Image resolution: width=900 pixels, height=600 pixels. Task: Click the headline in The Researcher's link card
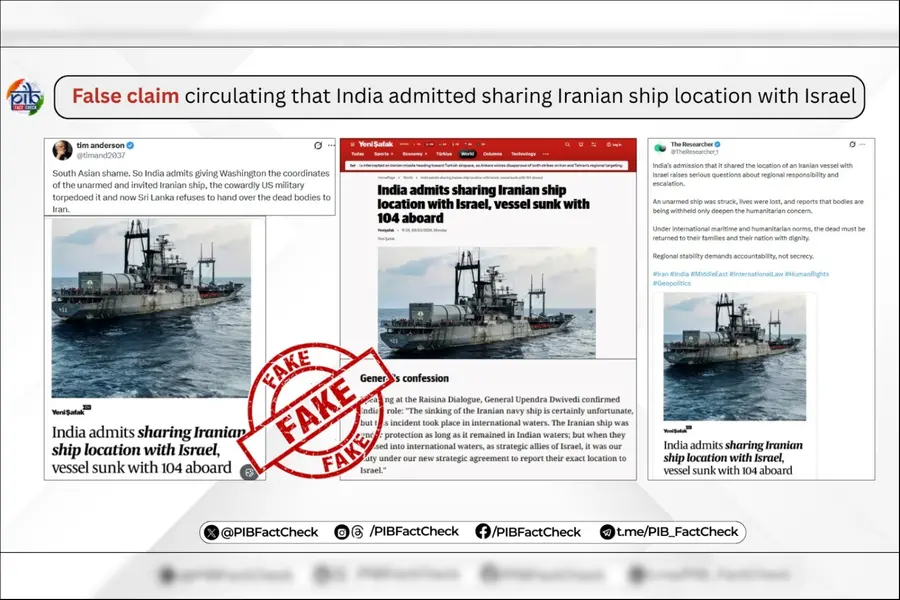point(733,458)
